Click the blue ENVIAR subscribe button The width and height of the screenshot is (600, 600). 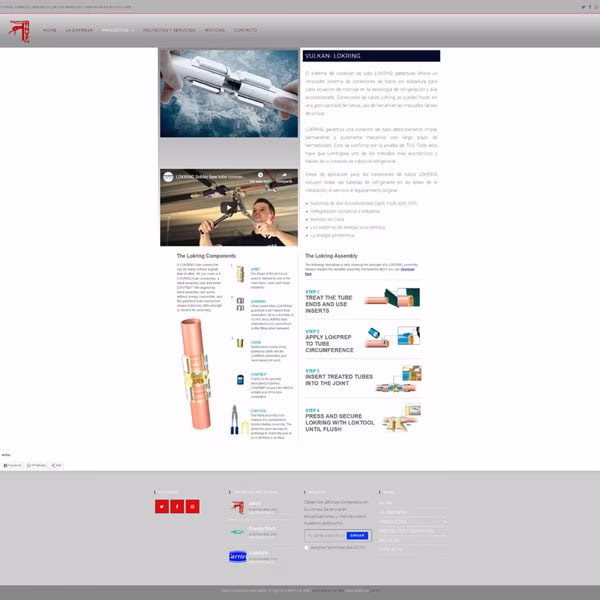(x=357, y=535)
